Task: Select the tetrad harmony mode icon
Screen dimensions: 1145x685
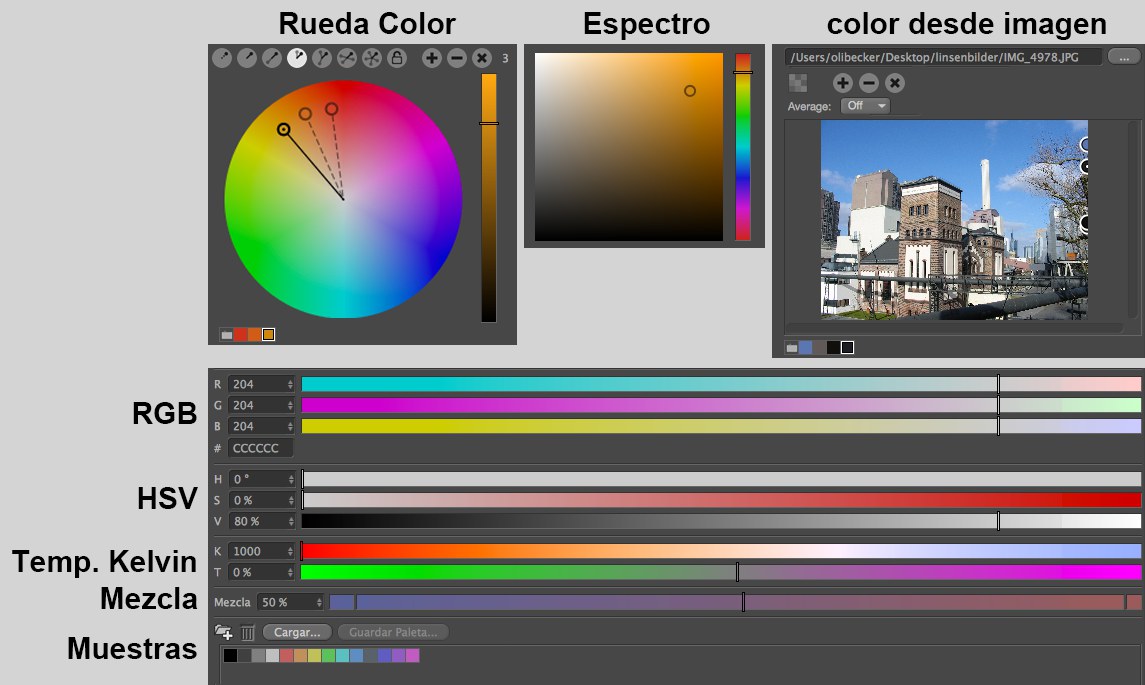Action: [x=347, y=58]
